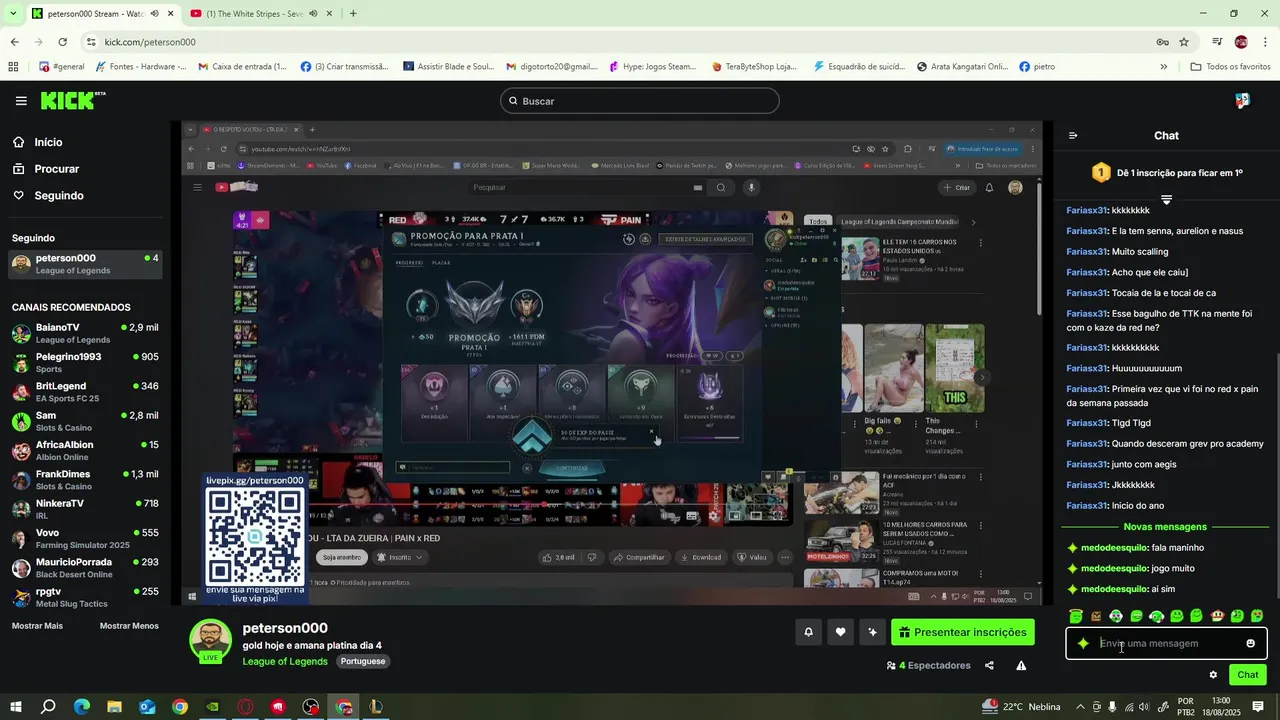Go back to the previous page

[14, 42]
